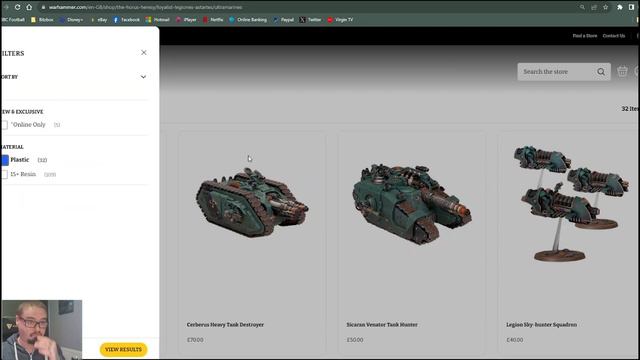640x360 pixels.
Task: Open the Sicaran Venator Tank Hunter image
Action: click(x=412, y=203)
